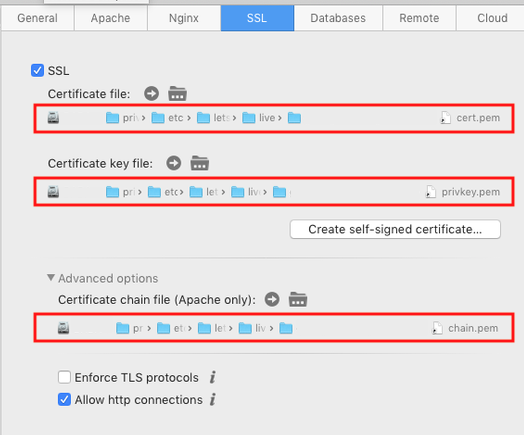Switch to the Remote tab
The height and width of the screenshot is (435, 524).
(419, 18)
